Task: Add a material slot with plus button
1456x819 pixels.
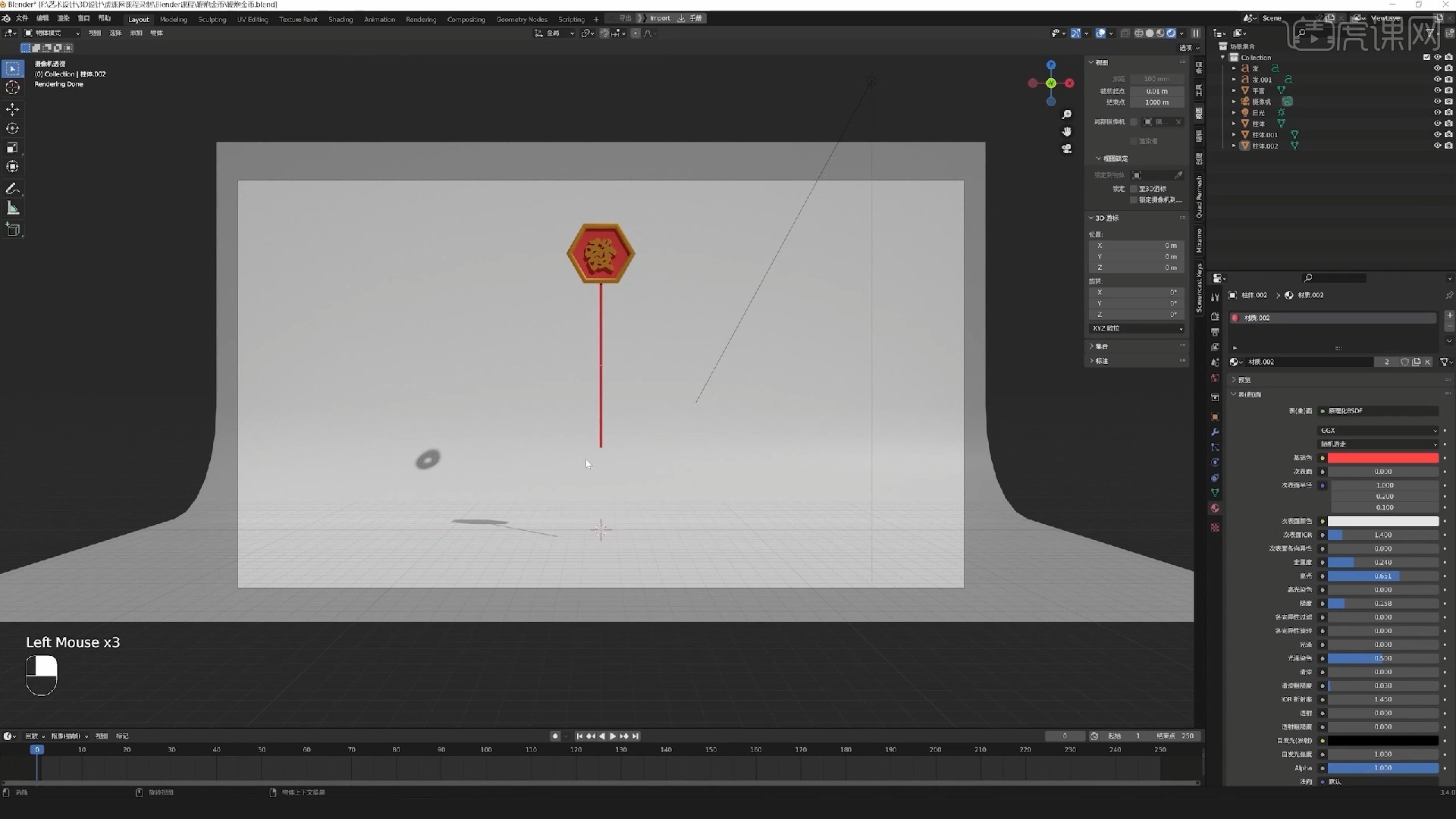Action: [1449, 315]
